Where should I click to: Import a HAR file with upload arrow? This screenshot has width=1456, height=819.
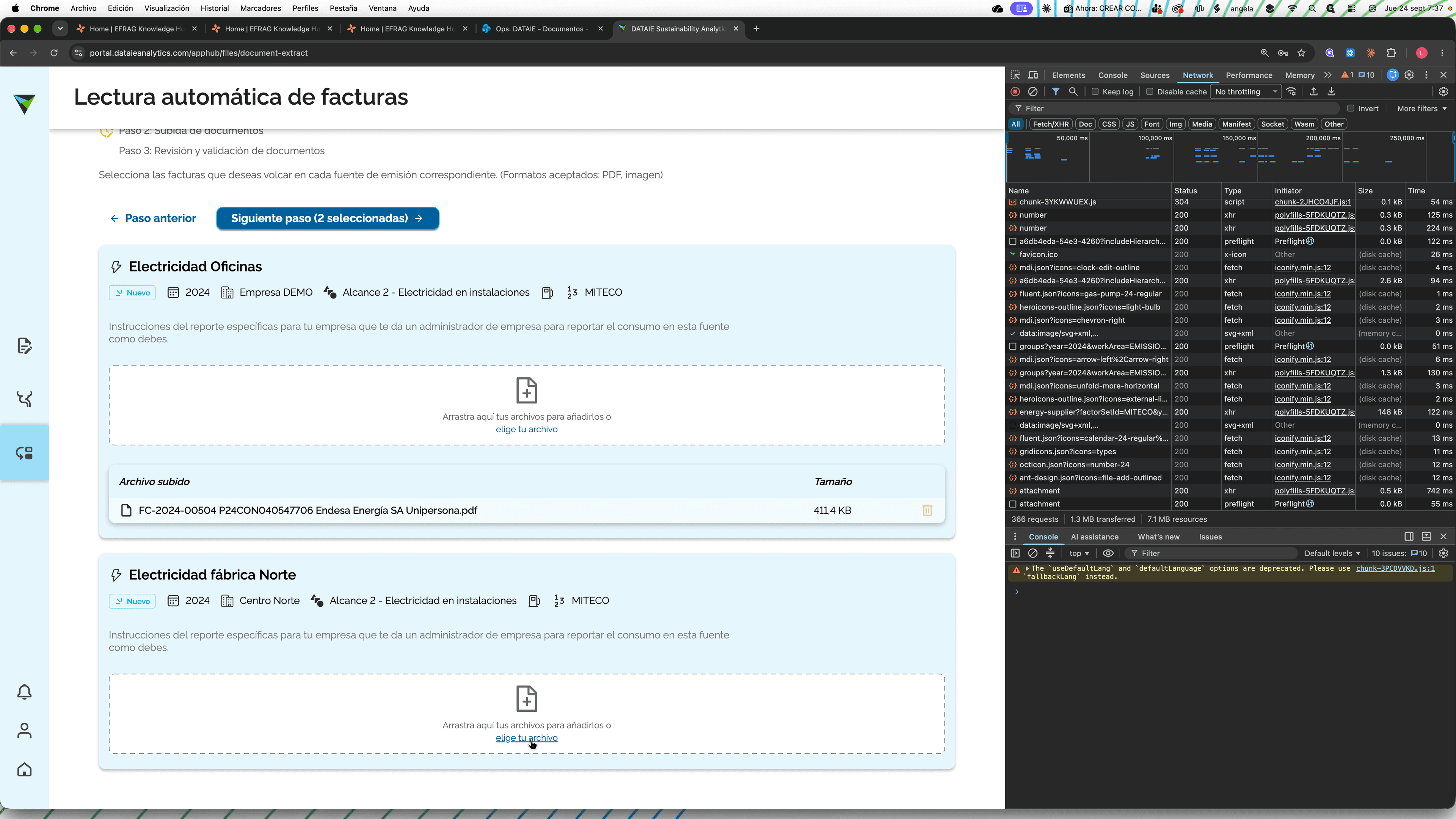1314,91
